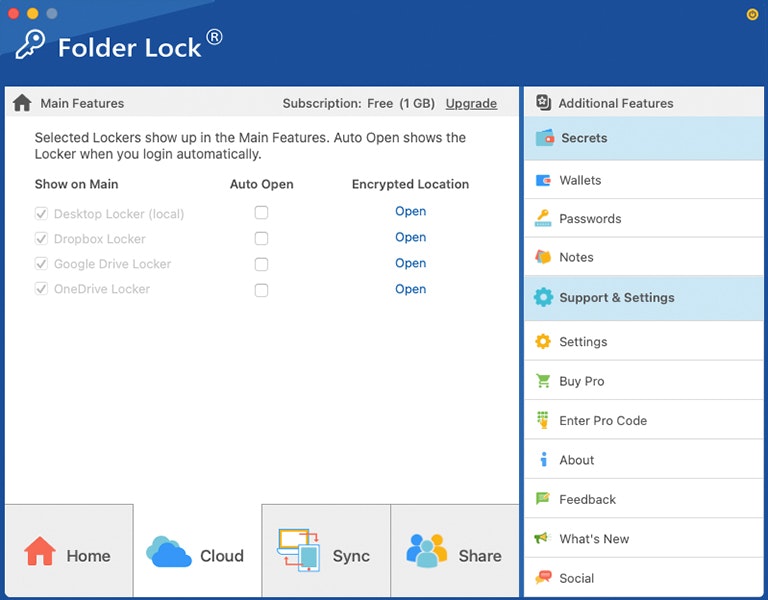
Task: Click the About info icon
Action: point(543,459)
